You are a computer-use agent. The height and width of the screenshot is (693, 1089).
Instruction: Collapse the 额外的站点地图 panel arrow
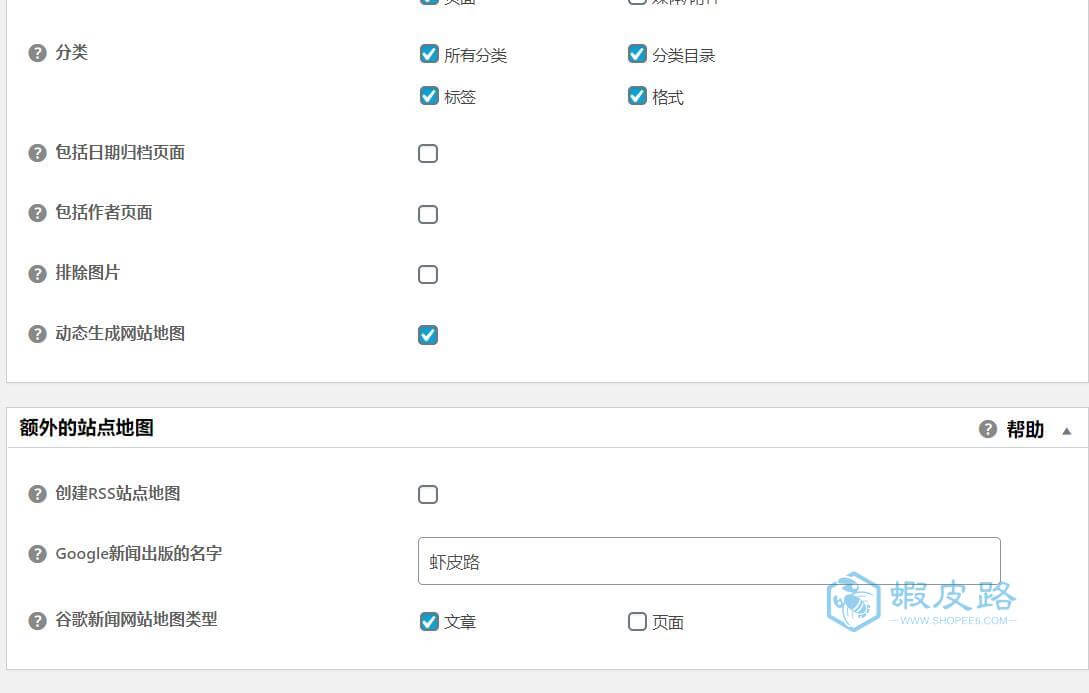(x=1067, y=431)
